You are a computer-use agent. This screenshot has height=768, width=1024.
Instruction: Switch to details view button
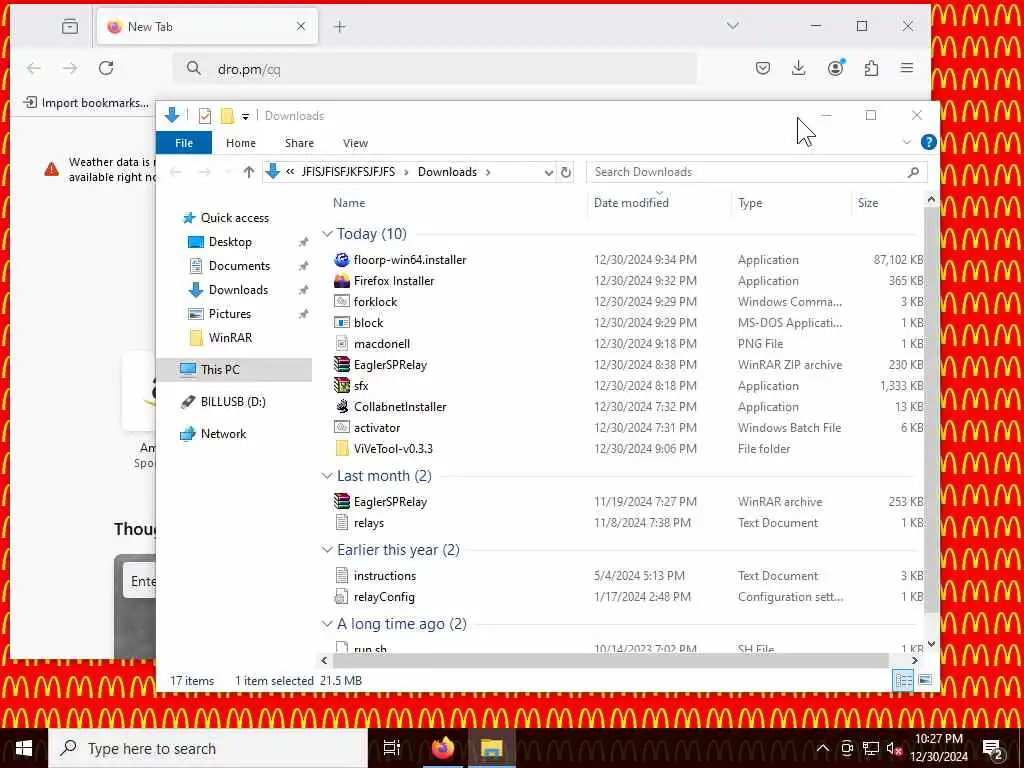[x=904, y=680]
